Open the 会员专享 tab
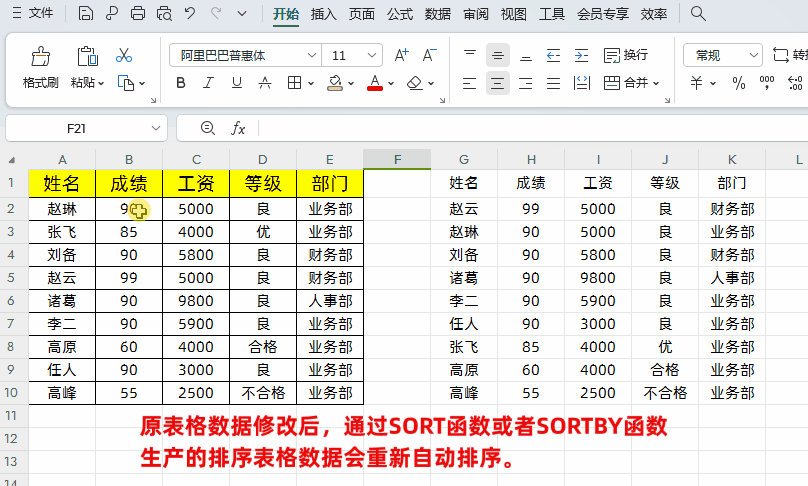808x486 pixels. pyautogui.click(x=603, y=14)
